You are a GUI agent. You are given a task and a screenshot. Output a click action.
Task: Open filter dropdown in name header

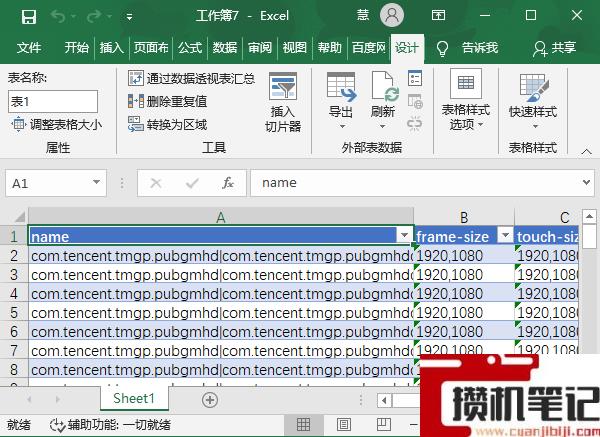404,235
